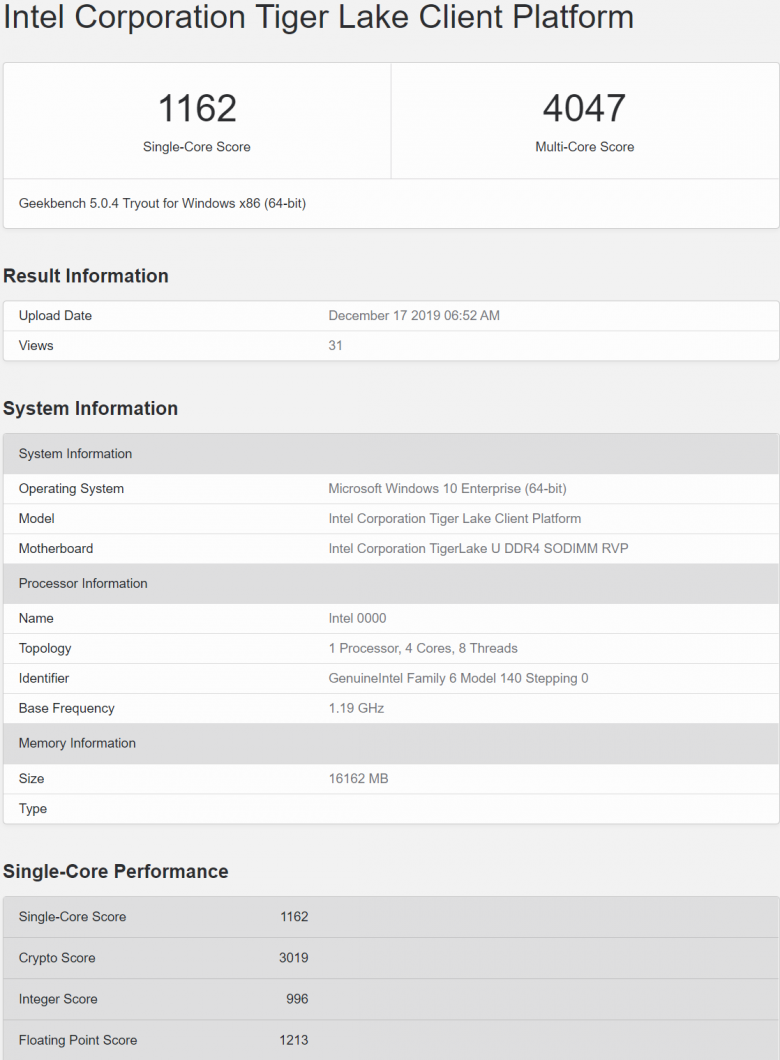Click the Base Frequency label
780x1060 pixels.
point(66,708)
